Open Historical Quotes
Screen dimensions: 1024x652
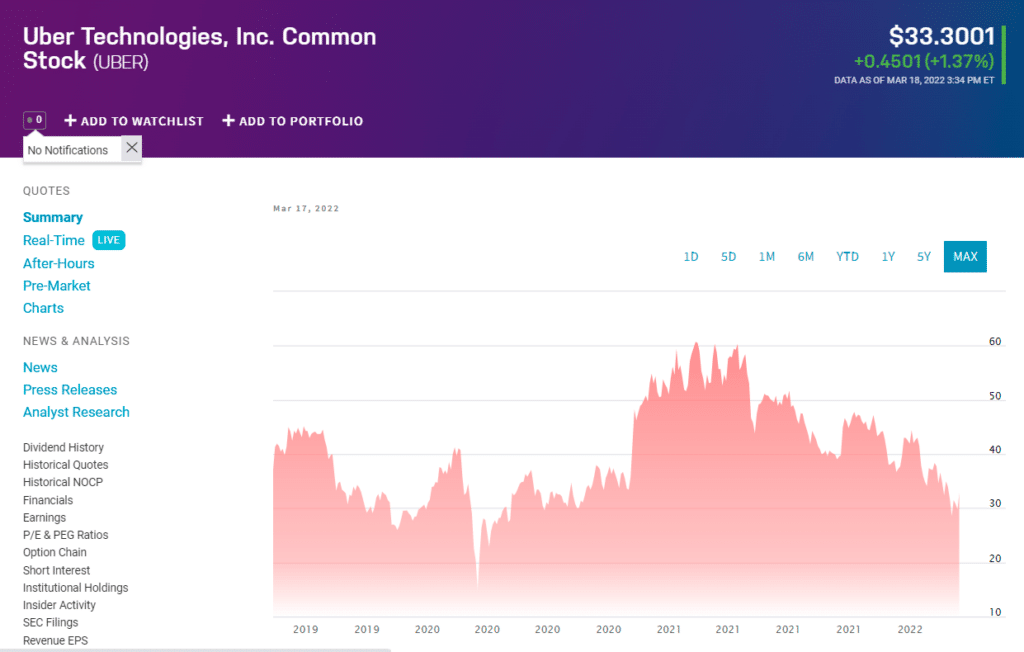[65, 465]
